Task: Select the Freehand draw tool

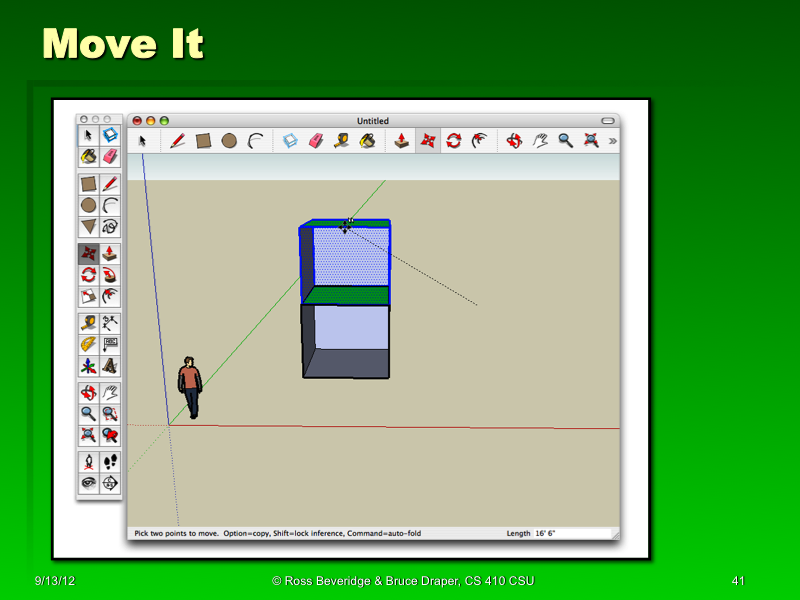Action: (110, 227)
